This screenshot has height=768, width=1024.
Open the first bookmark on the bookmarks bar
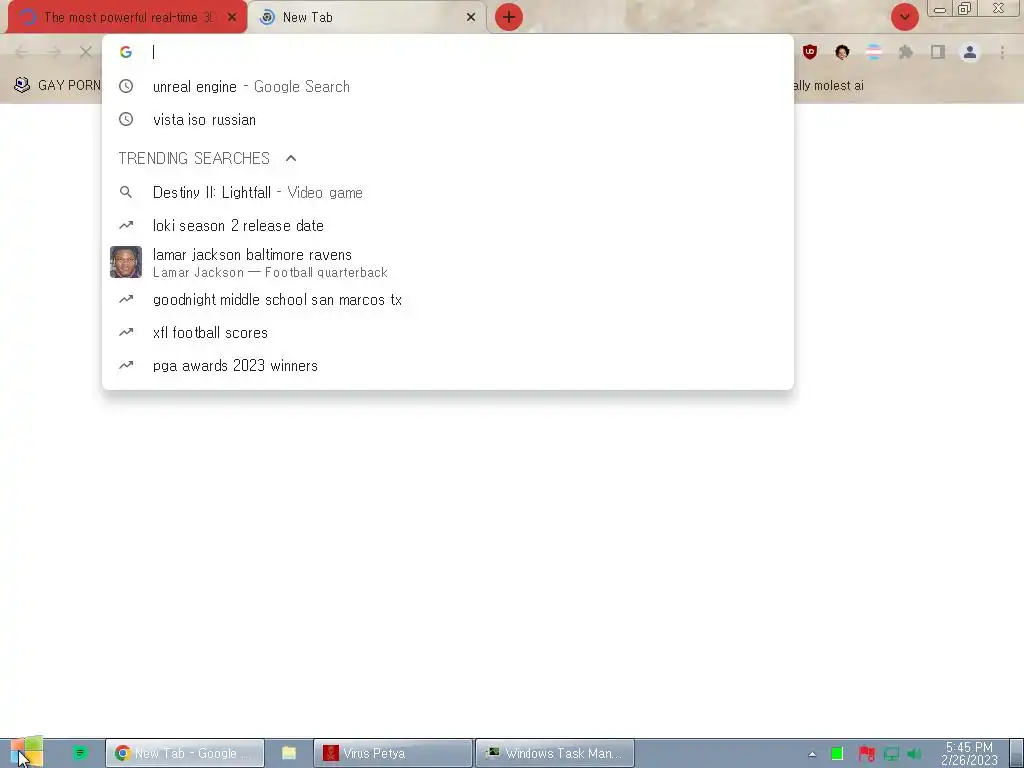click(57, 85)
